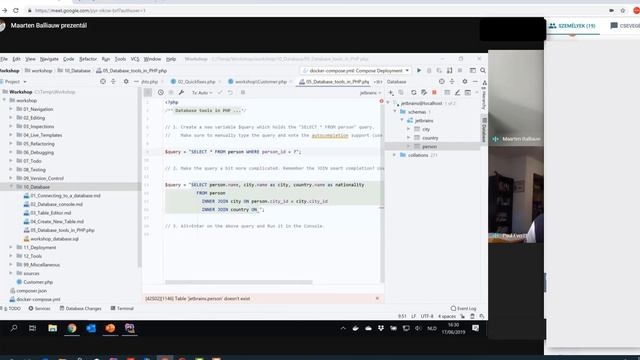Open the Services tool window

[x=40, y=309]
